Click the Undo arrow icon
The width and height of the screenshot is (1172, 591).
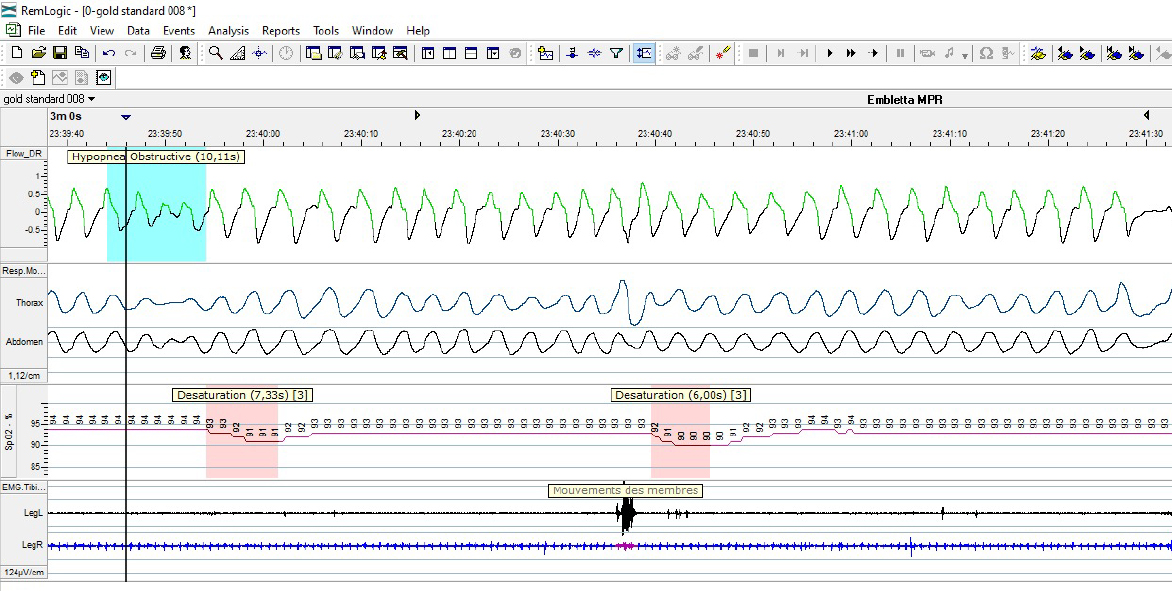pyautogui.click(x=108, y=53)
